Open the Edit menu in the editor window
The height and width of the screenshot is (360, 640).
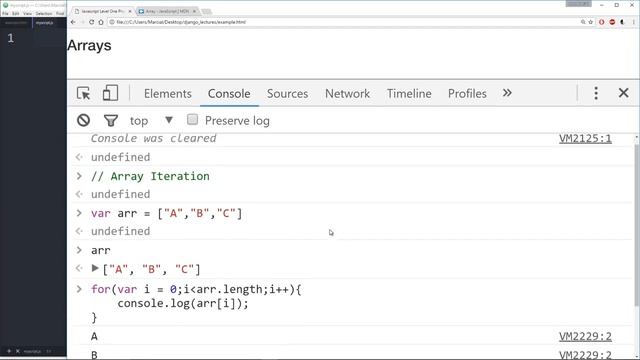[16, 13]
